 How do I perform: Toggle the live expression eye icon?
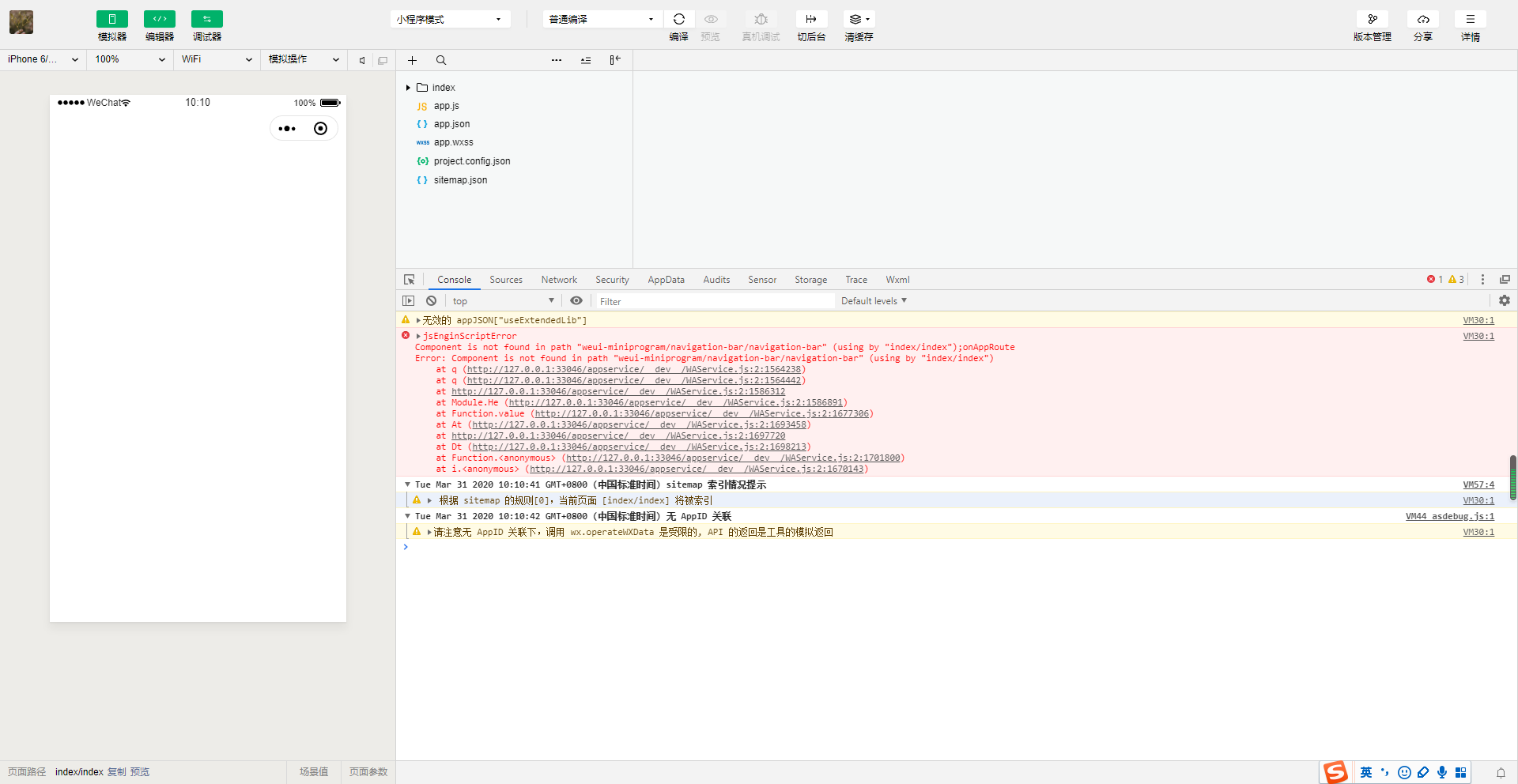click(x=576, y=301)
